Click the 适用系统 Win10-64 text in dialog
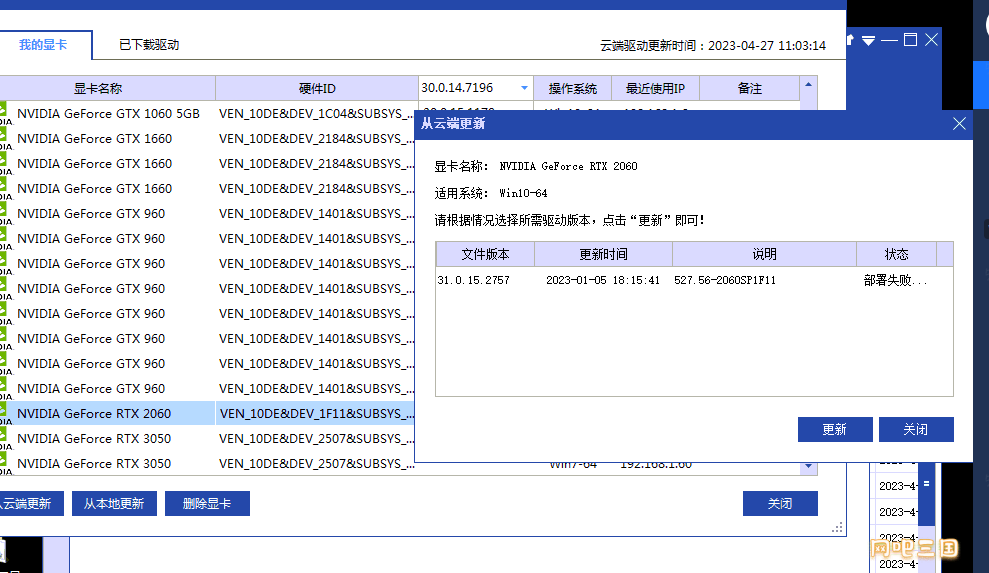The width and height of the screenshot is (989, 573). coord(491,193)
